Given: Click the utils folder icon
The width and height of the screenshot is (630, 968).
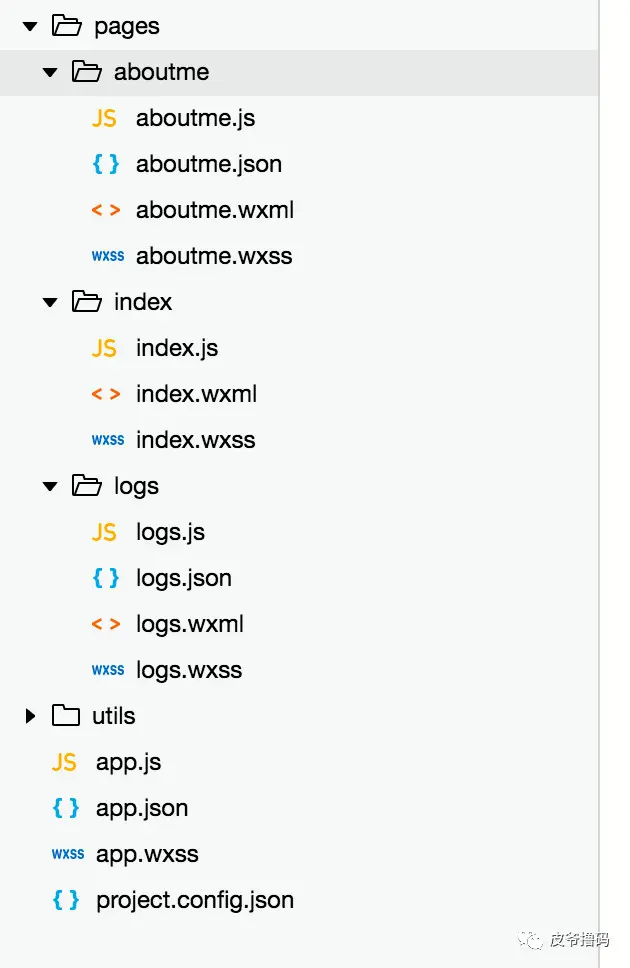Looking at the screenshot, I should pos(65,716).
